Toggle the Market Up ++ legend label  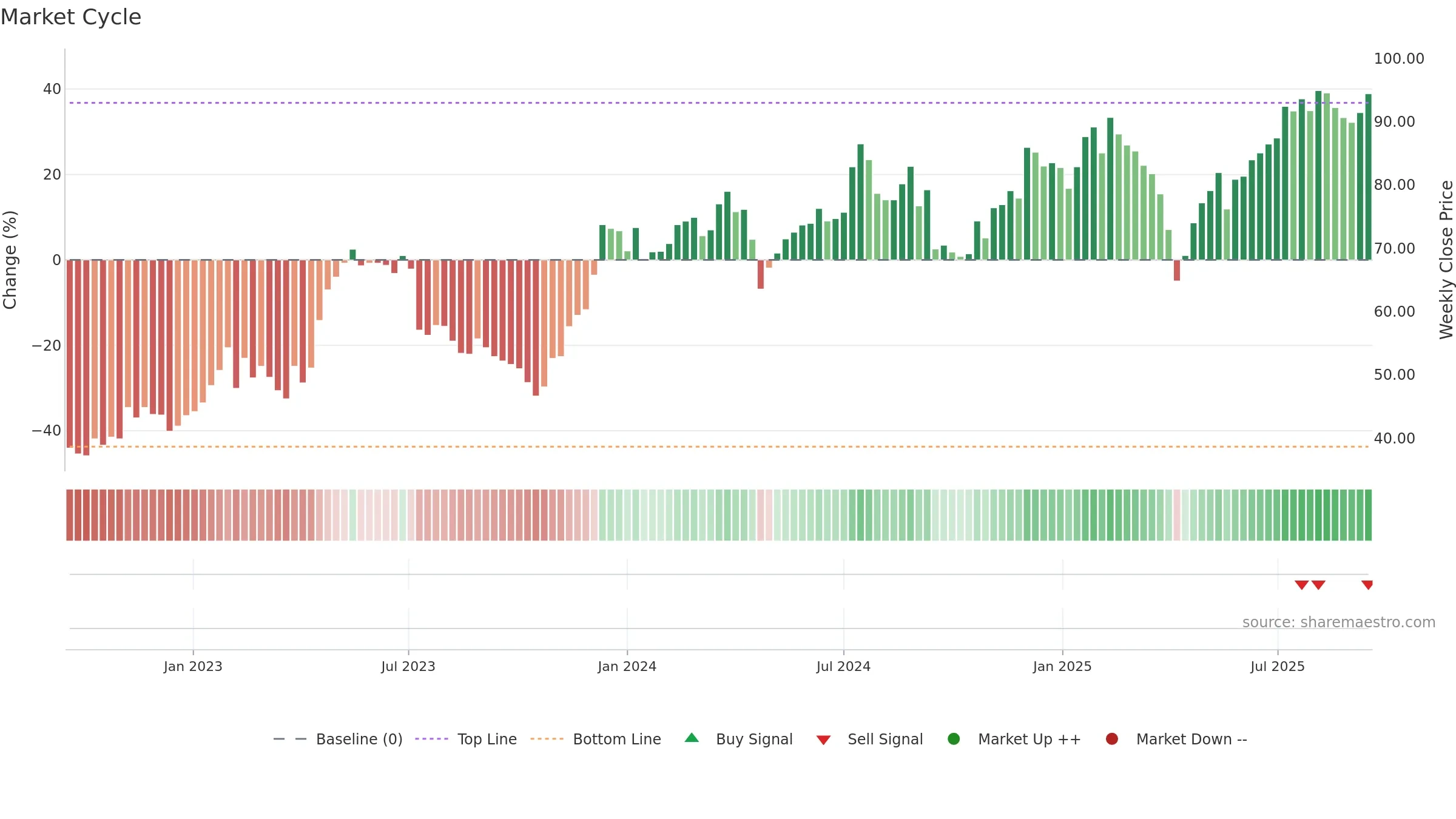[1030, 739]
